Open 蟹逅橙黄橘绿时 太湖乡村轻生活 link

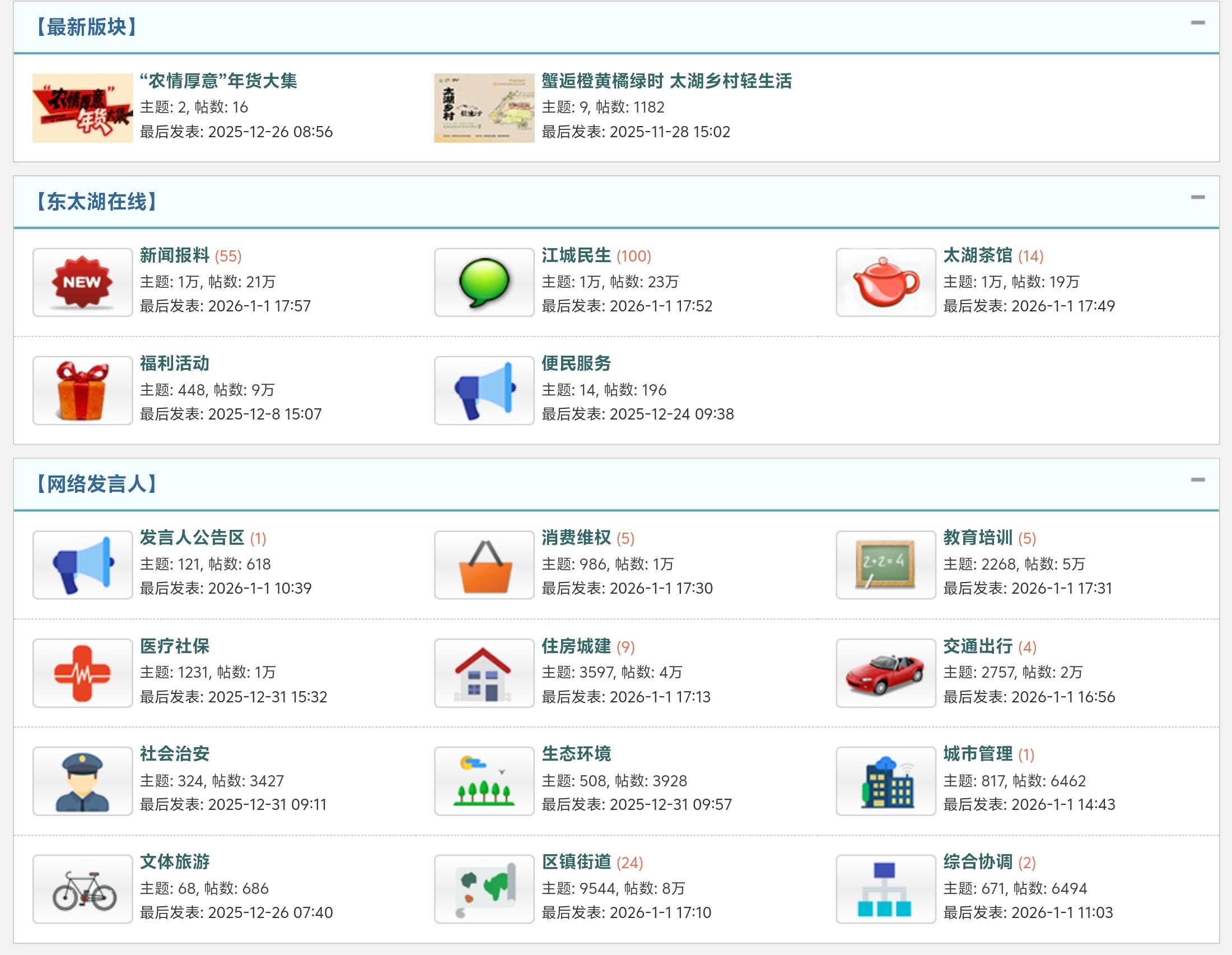click(666, 81)
